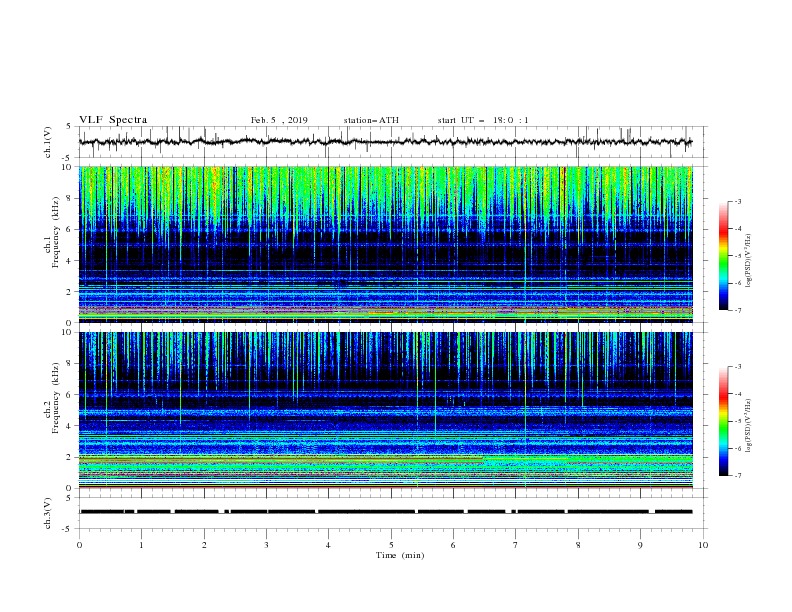Viewport: 792px width, 612px height.
Task: Click the lower 'log(PSD)(V²/Hz)' colorbar label
Action: pyautogui.click(x=749, y=425)
